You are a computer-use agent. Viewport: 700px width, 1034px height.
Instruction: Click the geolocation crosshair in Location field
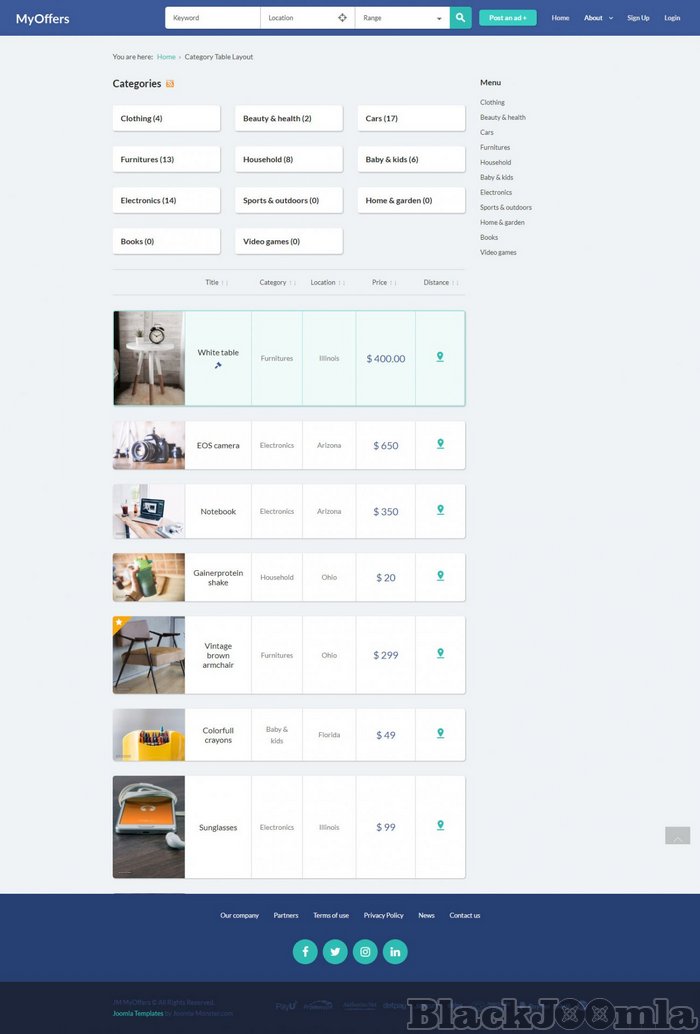click(x=342, y=18)
